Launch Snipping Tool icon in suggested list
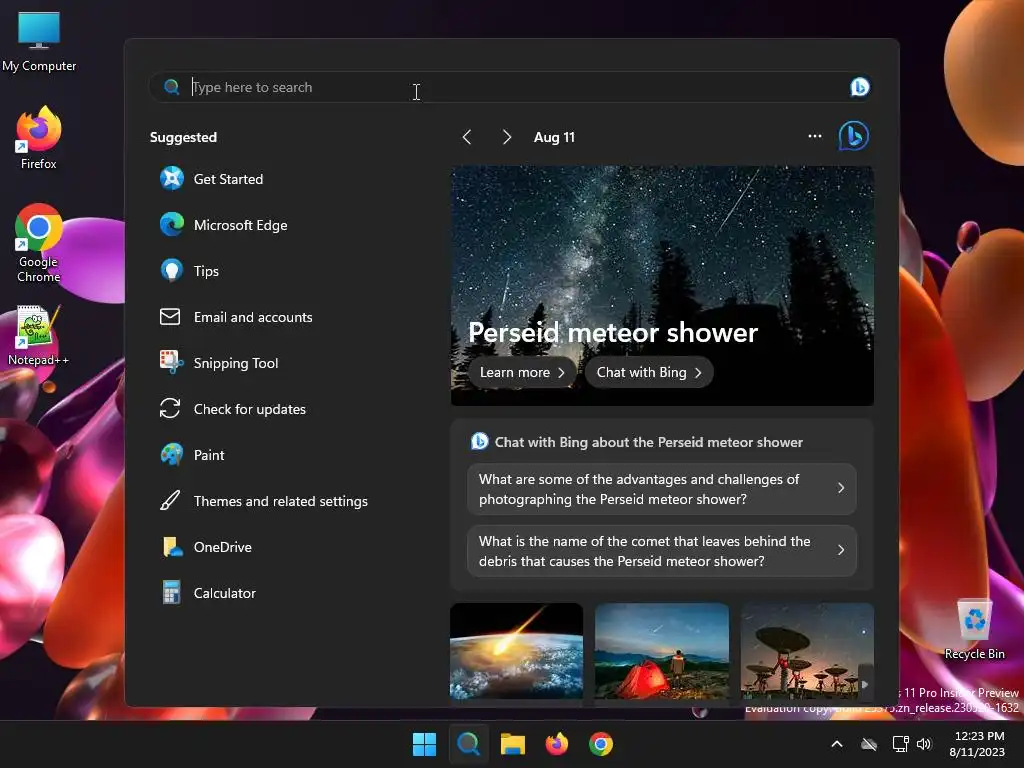The image size is (1024, 768). point(172,362)
